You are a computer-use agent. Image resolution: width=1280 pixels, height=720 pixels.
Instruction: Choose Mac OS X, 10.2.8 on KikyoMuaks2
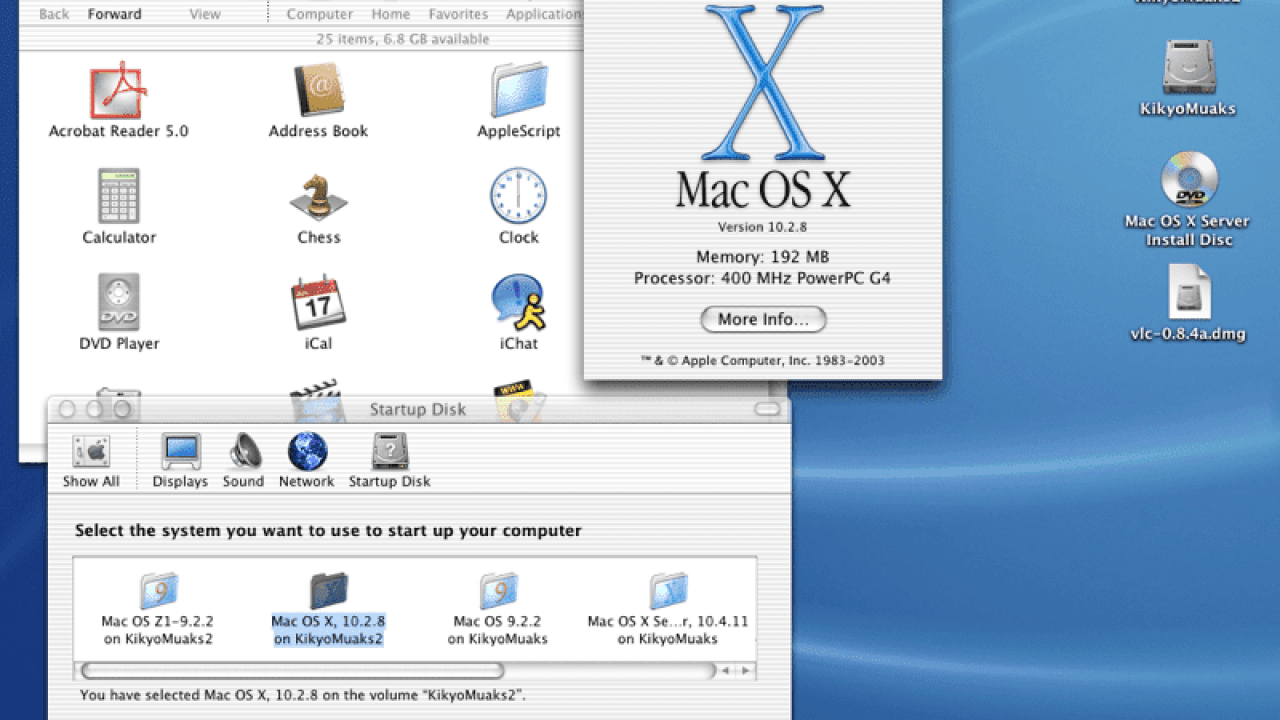[328, 610]
